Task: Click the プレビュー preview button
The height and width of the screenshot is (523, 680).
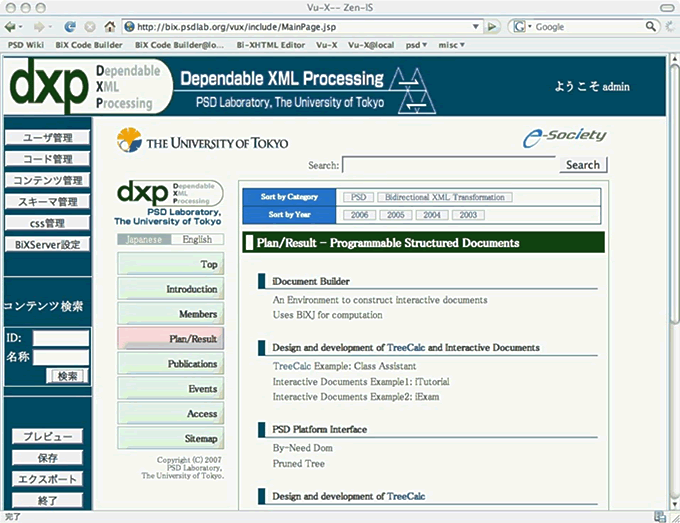Action: tap(47, 436)
